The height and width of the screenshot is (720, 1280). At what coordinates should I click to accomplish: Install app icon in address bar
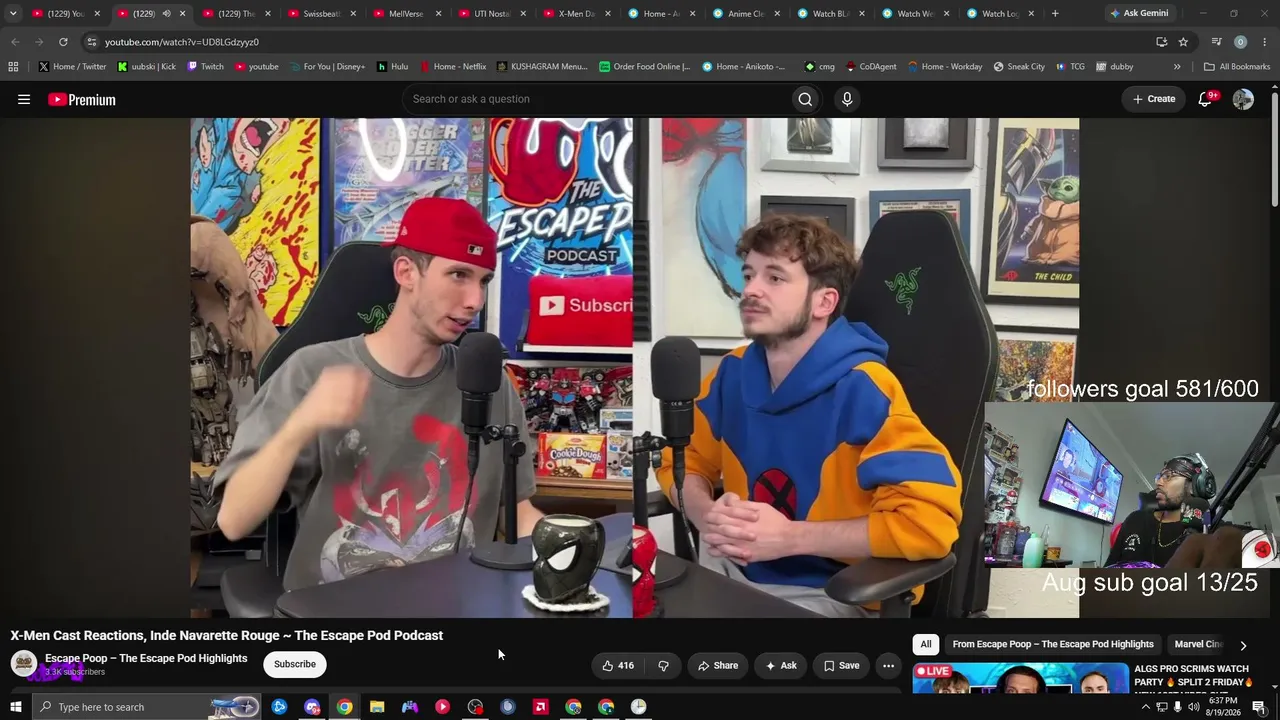coord(1161,42)
